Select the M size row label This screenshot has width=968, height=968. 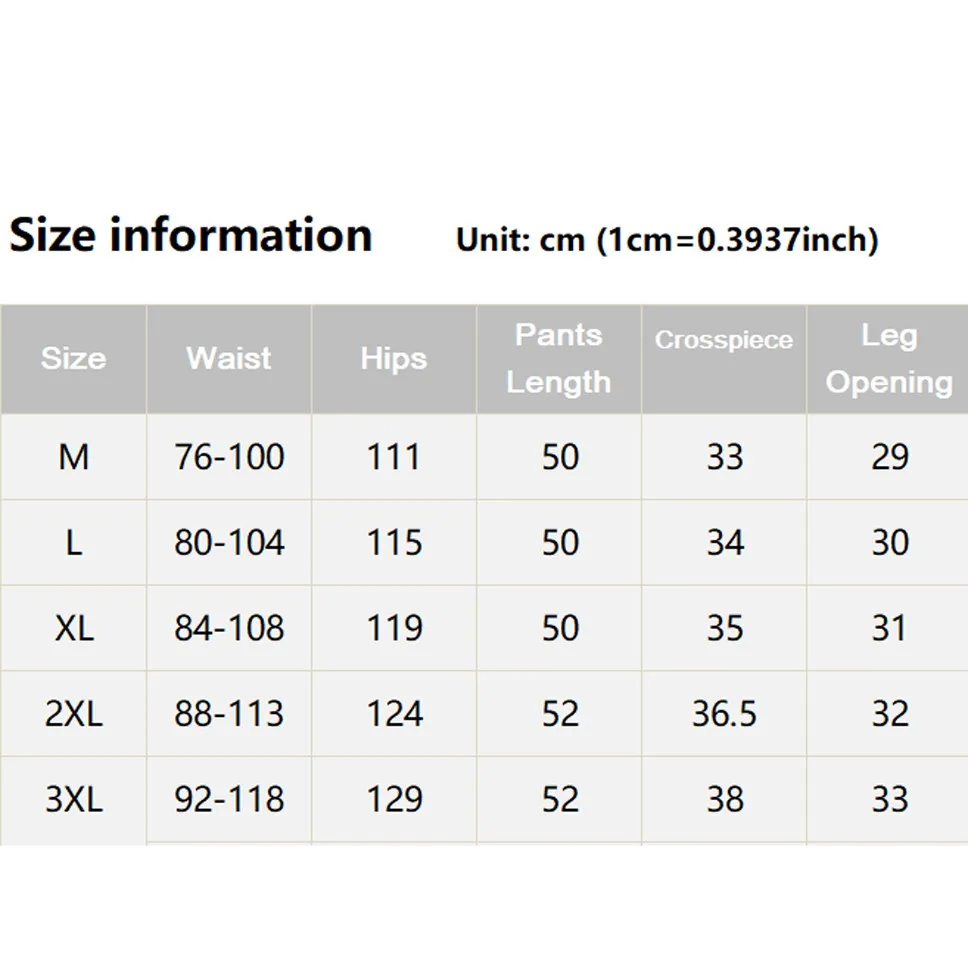(73, 457)
